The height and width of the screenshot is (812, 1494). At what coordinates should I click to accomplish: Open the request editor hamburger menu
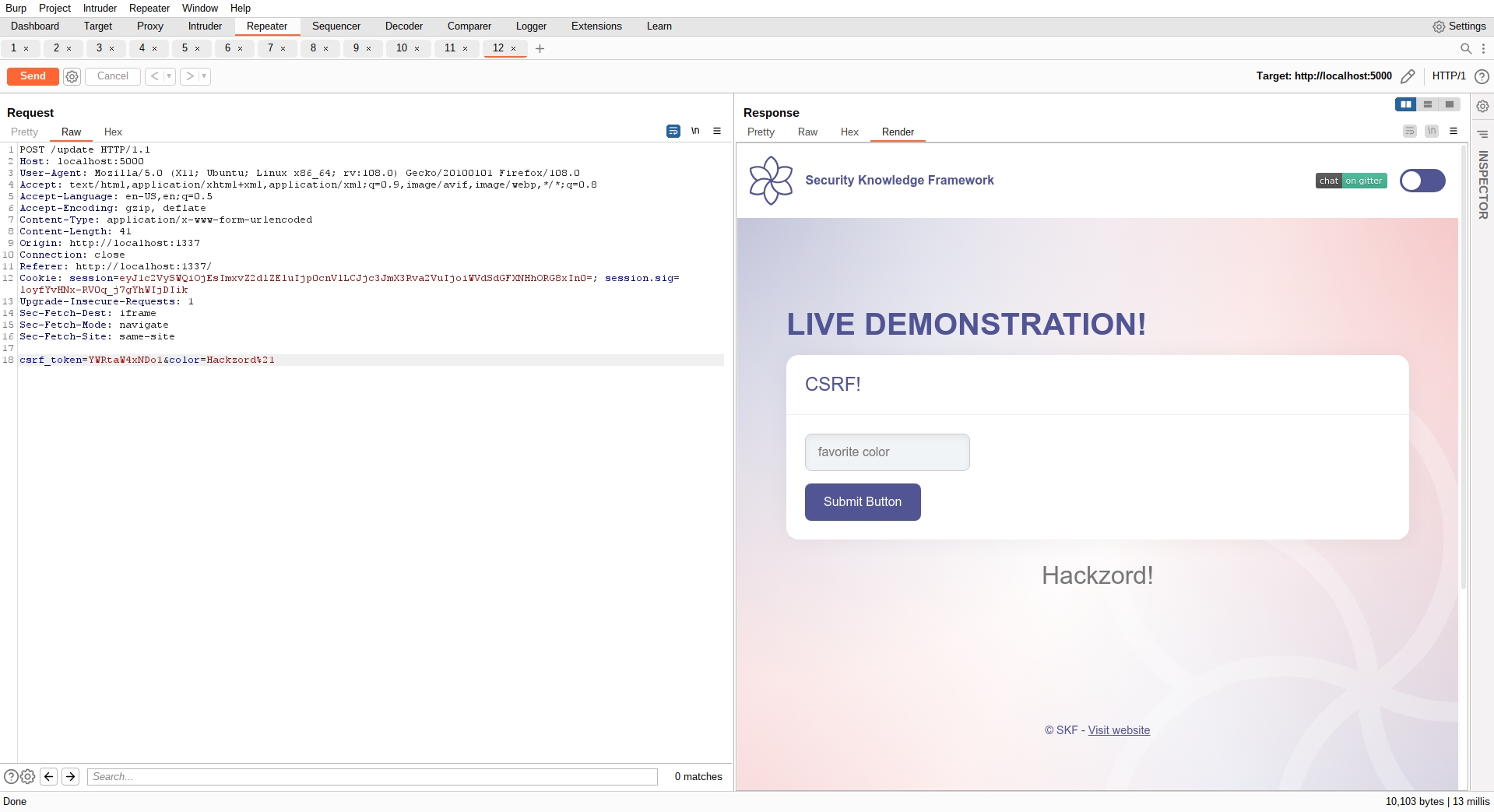(717, 132)
